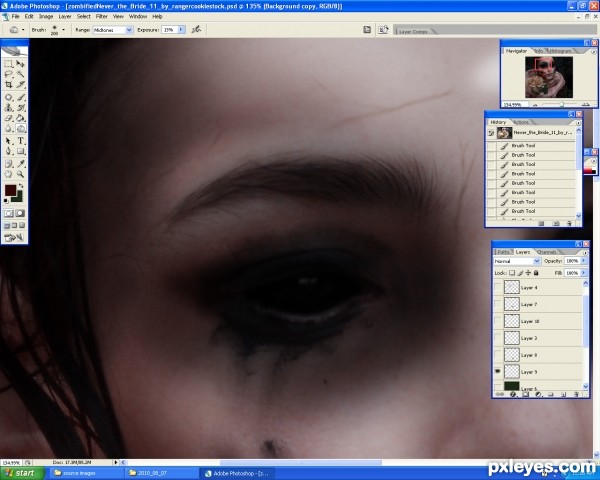Open the Brush preset picker dropdown
The width and height of the screenshot is (600, 480).
click(63, 29)
